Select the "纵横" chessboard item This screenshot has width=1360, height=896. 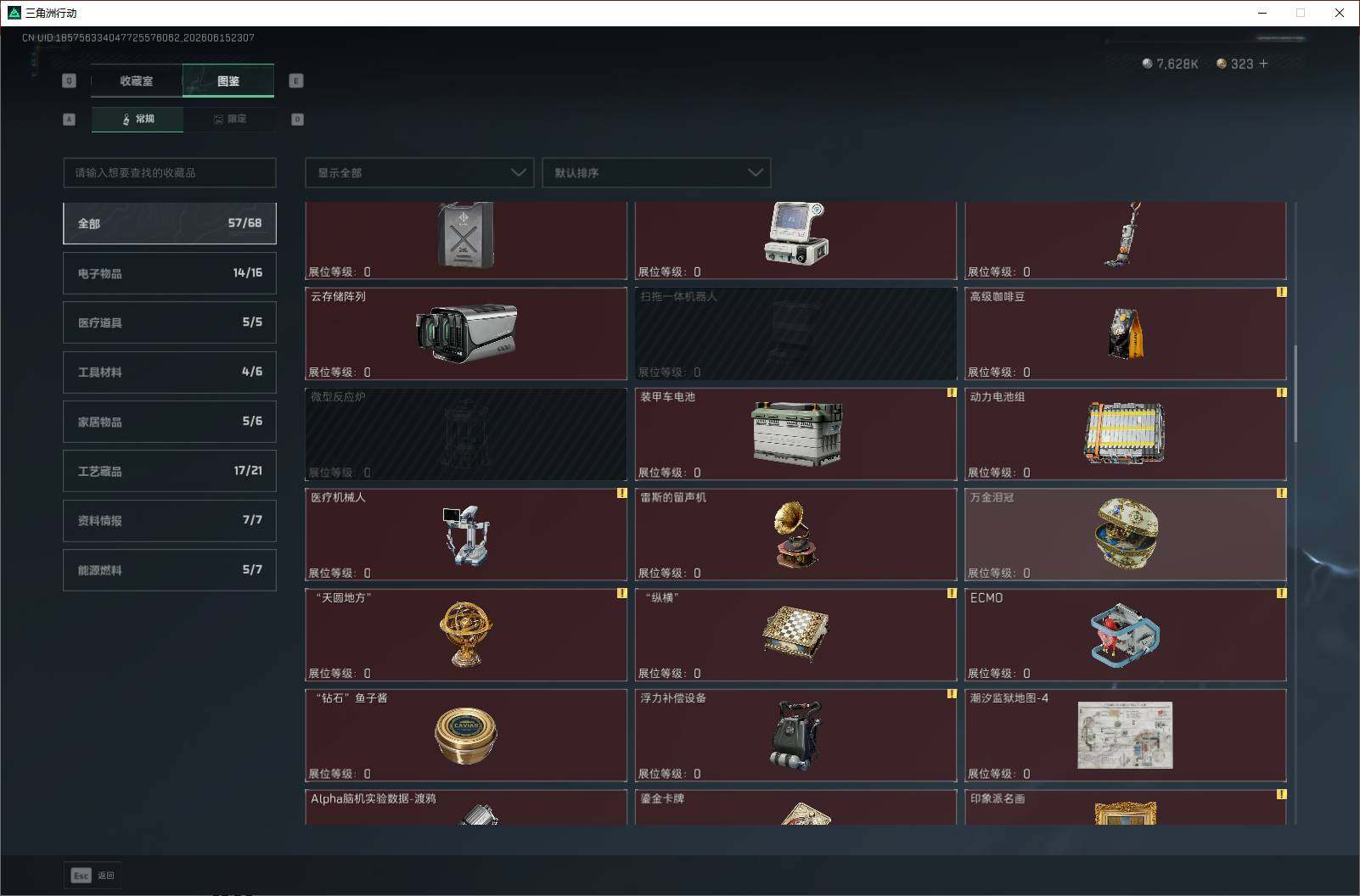point(795,635)
